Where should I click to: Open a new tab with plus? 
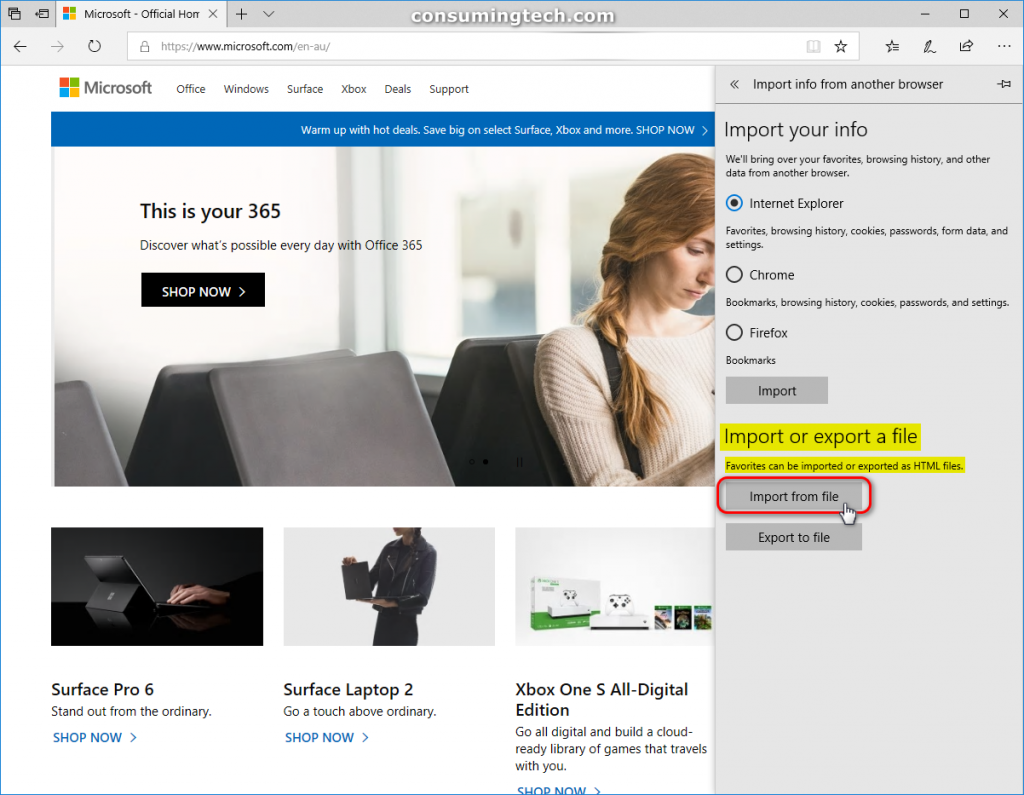click(x=242, y=14)
